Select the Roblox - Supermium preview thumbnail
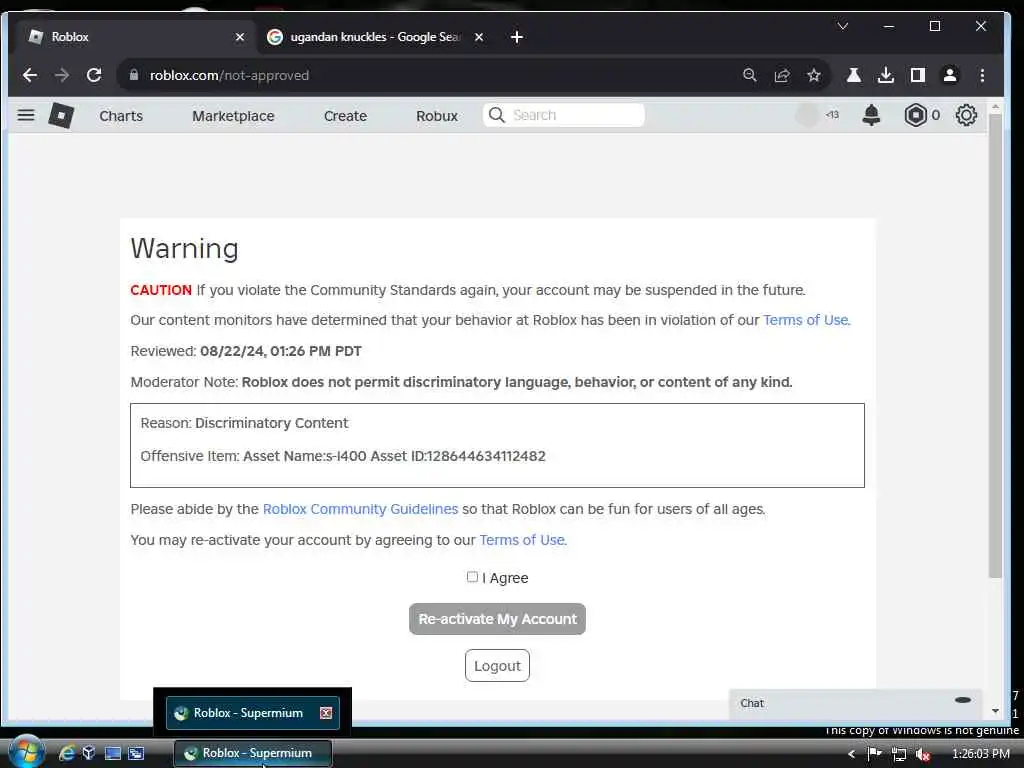The image size is (1024, 768). pos(253,712)
